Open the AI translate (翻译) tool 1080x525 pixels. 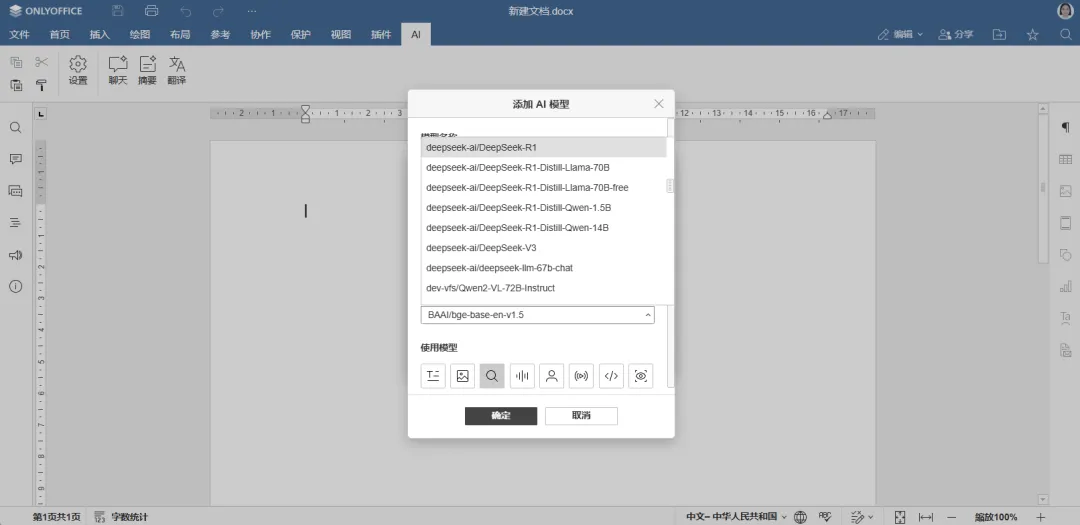[x=177, y=71]
